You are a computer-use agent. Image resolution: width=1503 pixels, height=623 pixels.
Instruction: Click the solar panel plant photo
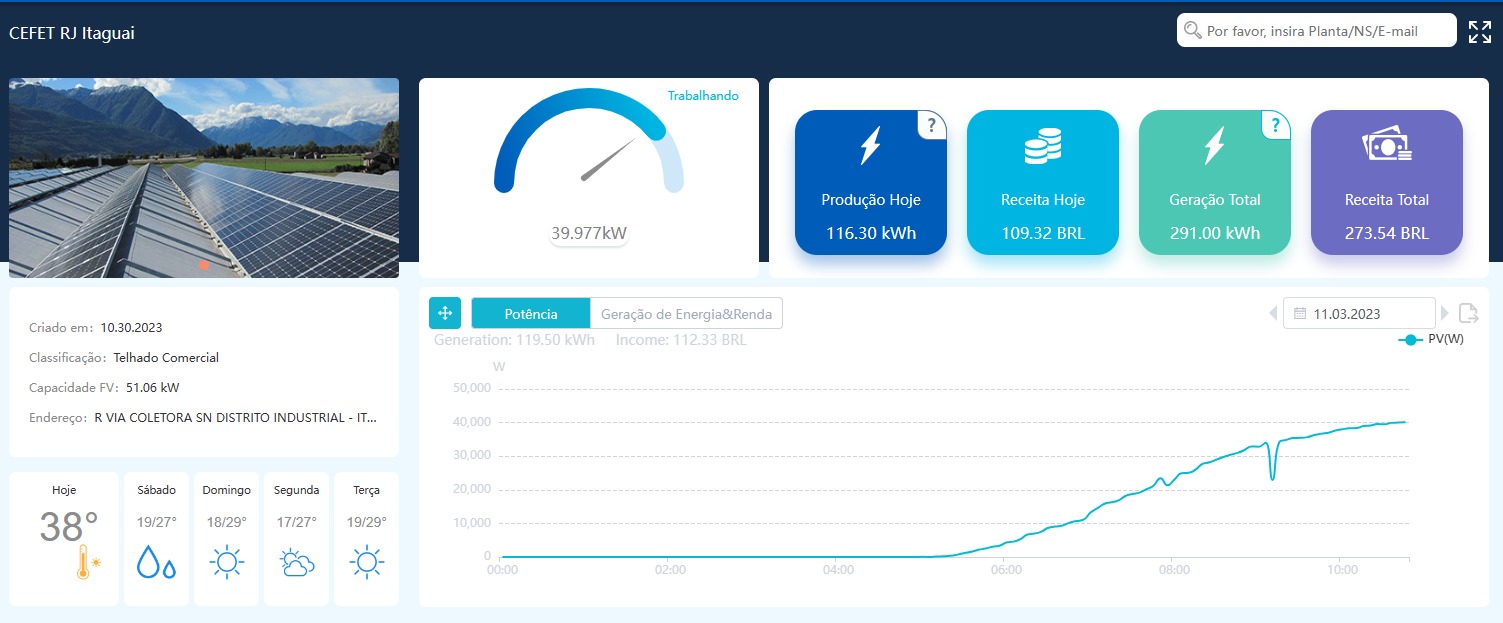tap(204, 178)
